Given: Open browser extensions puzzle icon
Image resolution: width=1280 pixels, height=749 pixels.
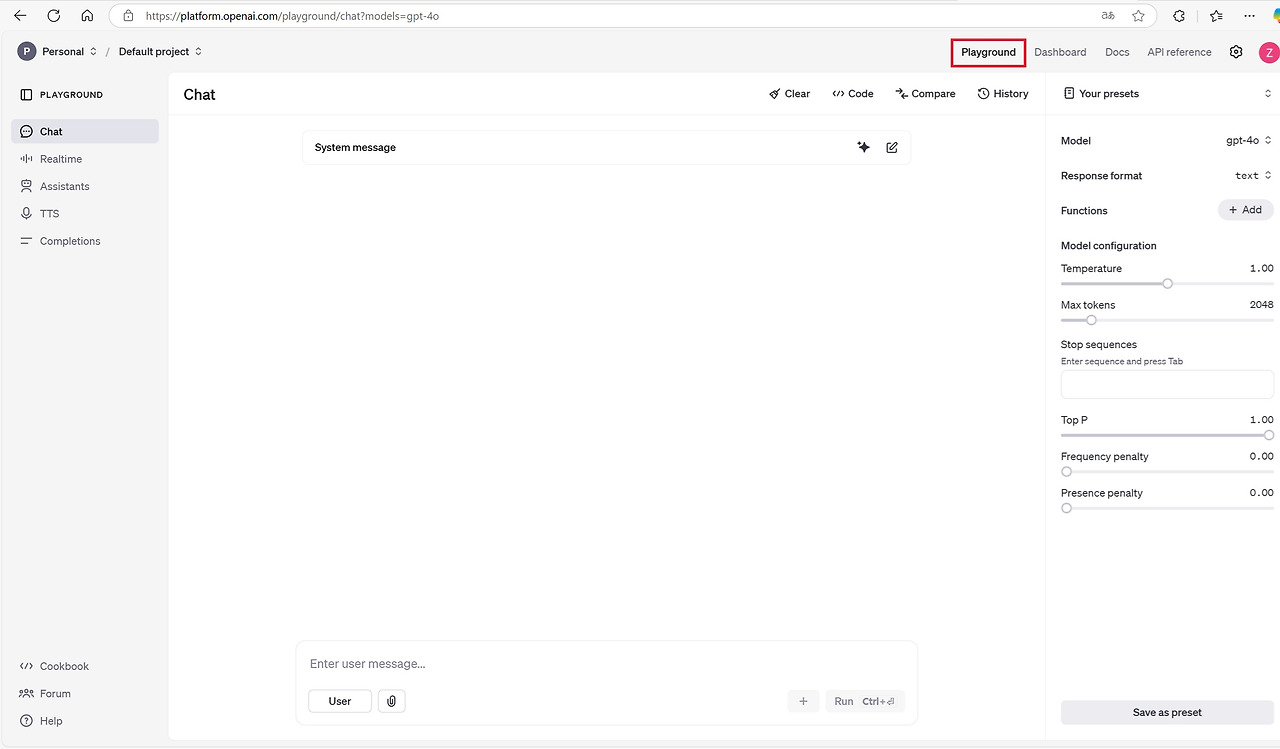Looking at the screenshot, I should [x=1179, y=16].
